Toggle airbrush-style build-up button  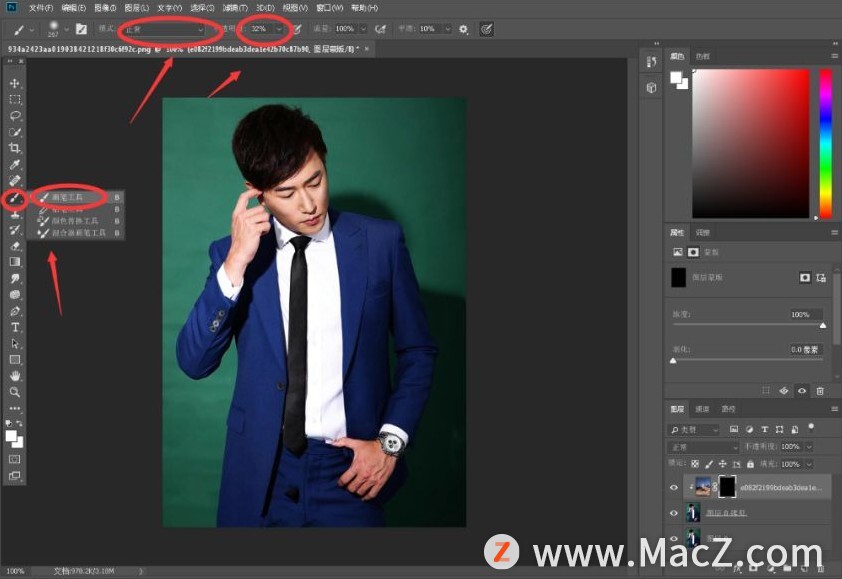point(380,29)
